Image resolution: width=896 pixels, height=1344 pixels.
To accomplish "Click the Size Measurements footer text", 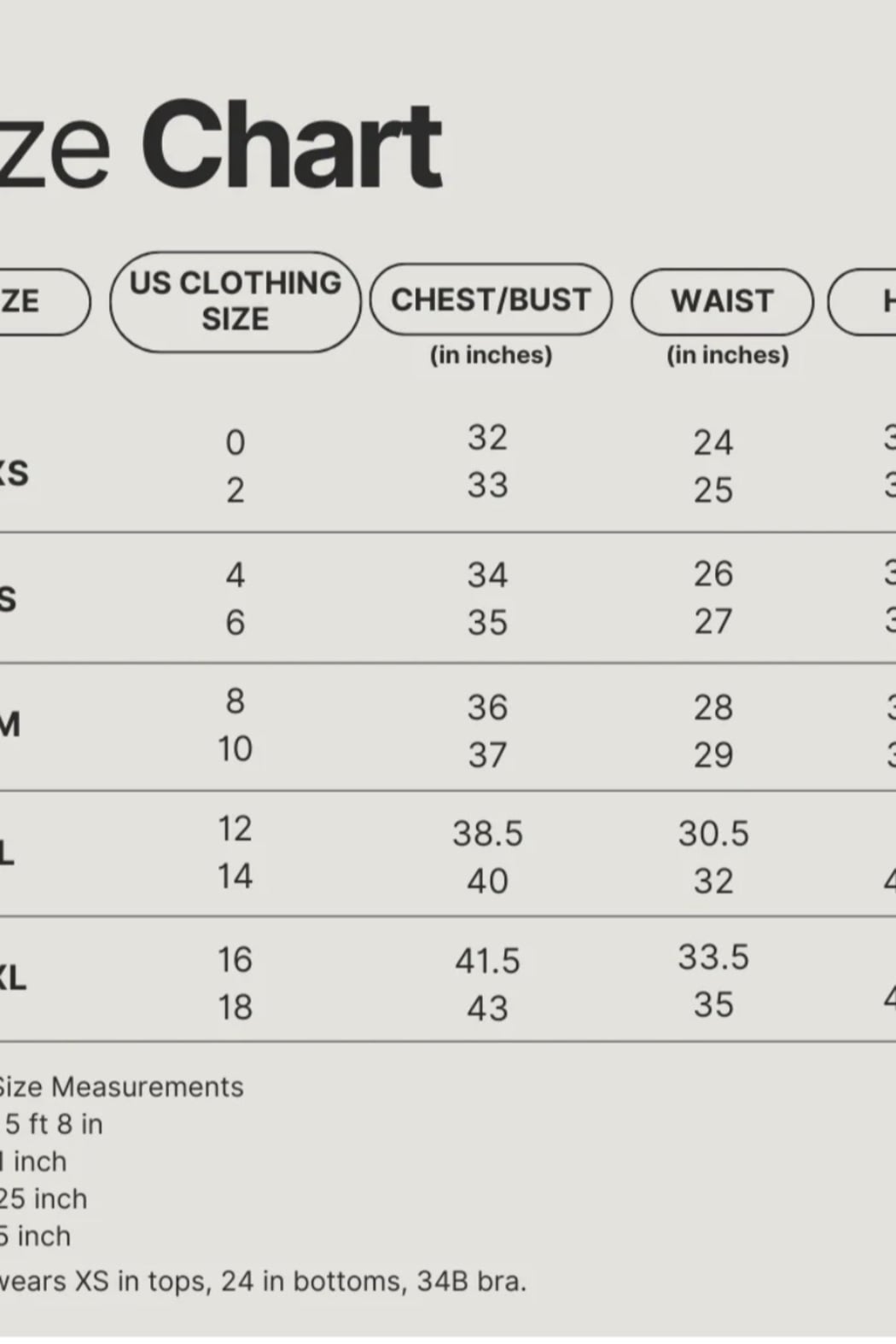I will click(121, 1086).
